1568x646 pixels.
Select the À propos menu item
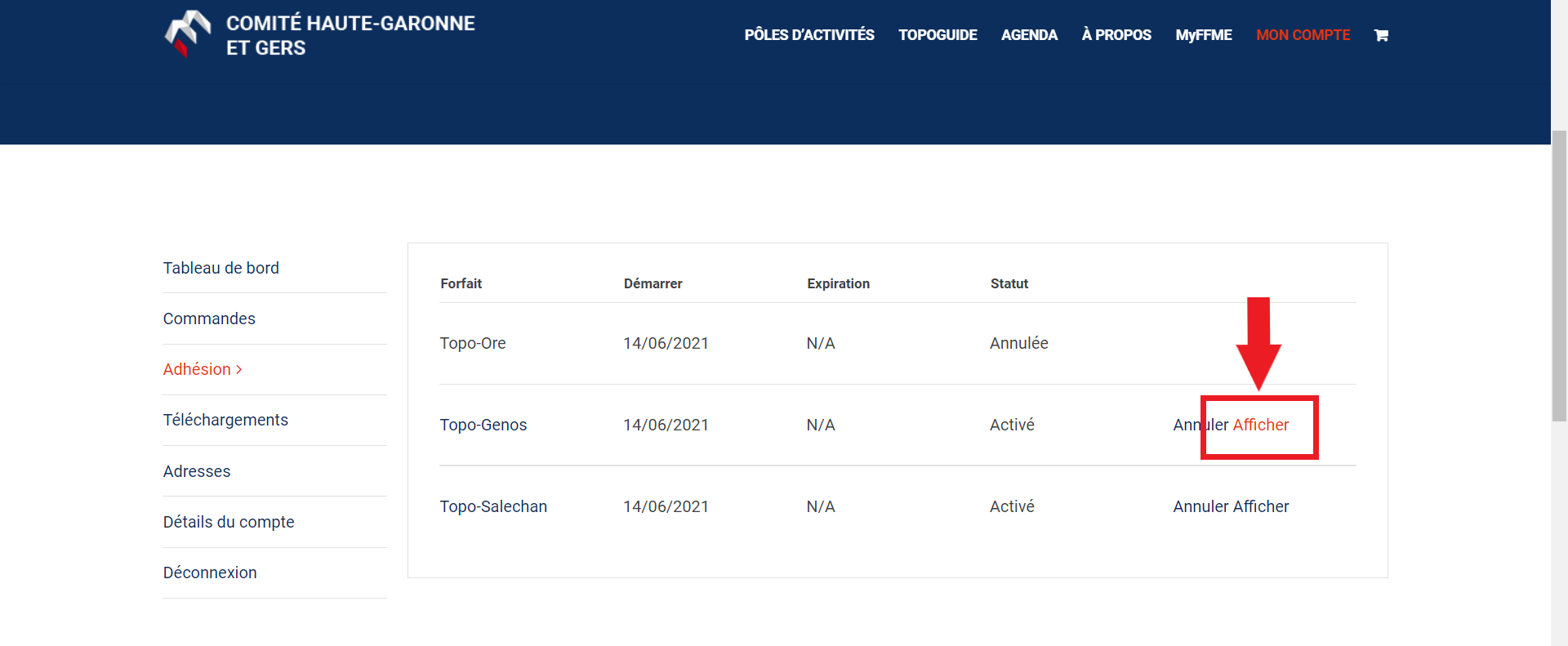click(x=1116, y=35)
